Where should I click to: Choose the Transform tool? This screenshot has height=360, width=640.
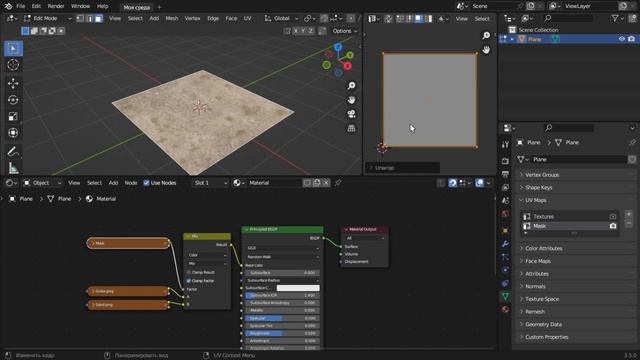(x=13, y=133)
